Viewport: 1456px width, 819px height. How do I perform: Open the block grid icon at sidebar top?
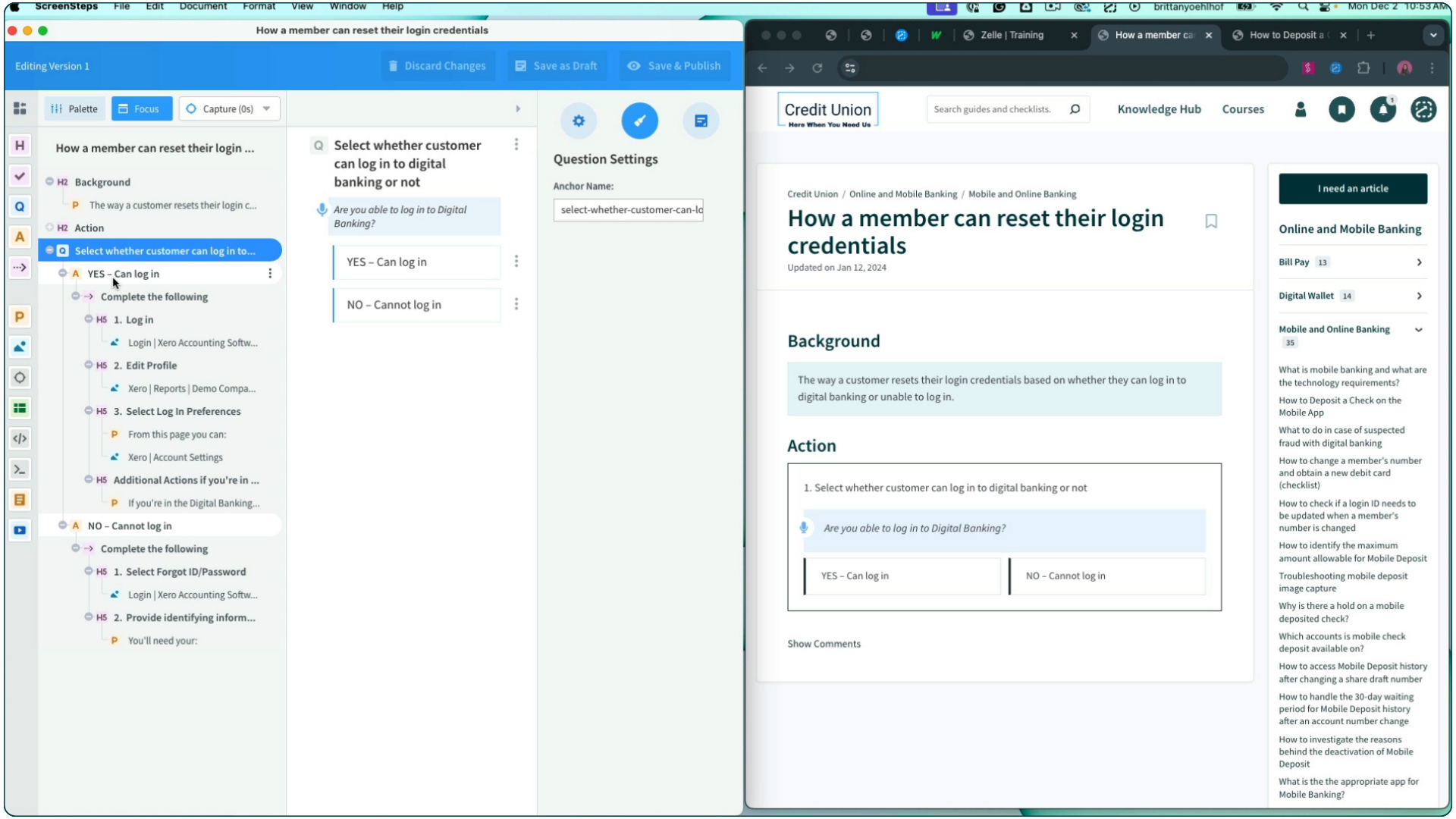click(20, 108)
